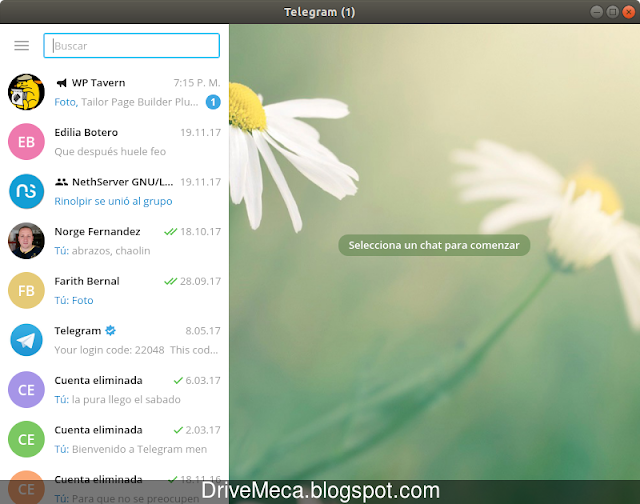Close the Telegram window
Screen dimensions: 640x504
point(628,12)
